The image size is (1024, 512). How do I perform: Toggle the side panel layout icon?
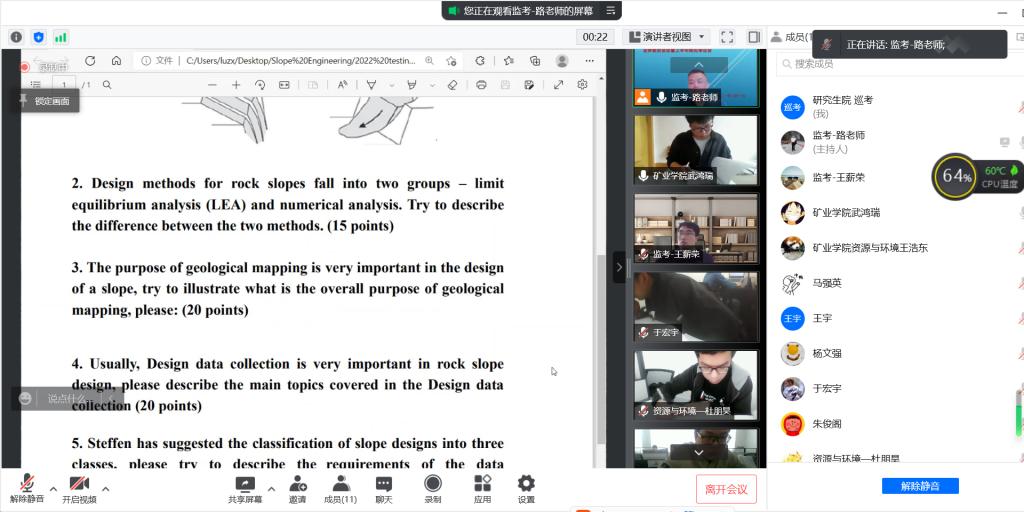point(754,37)
